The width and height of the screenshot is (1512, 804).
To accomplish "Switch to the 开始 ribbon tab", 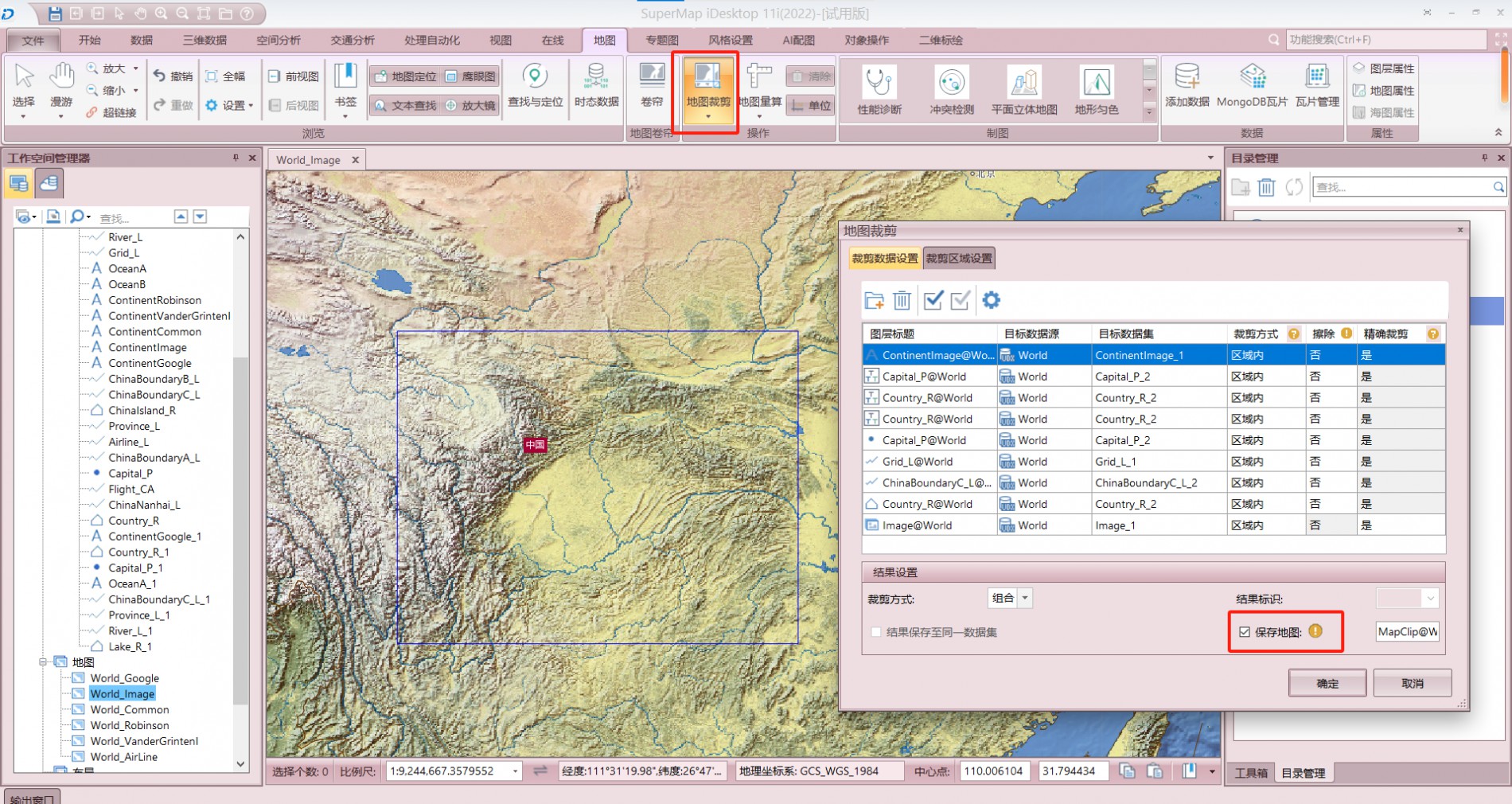I will click(x=90, y=40).
